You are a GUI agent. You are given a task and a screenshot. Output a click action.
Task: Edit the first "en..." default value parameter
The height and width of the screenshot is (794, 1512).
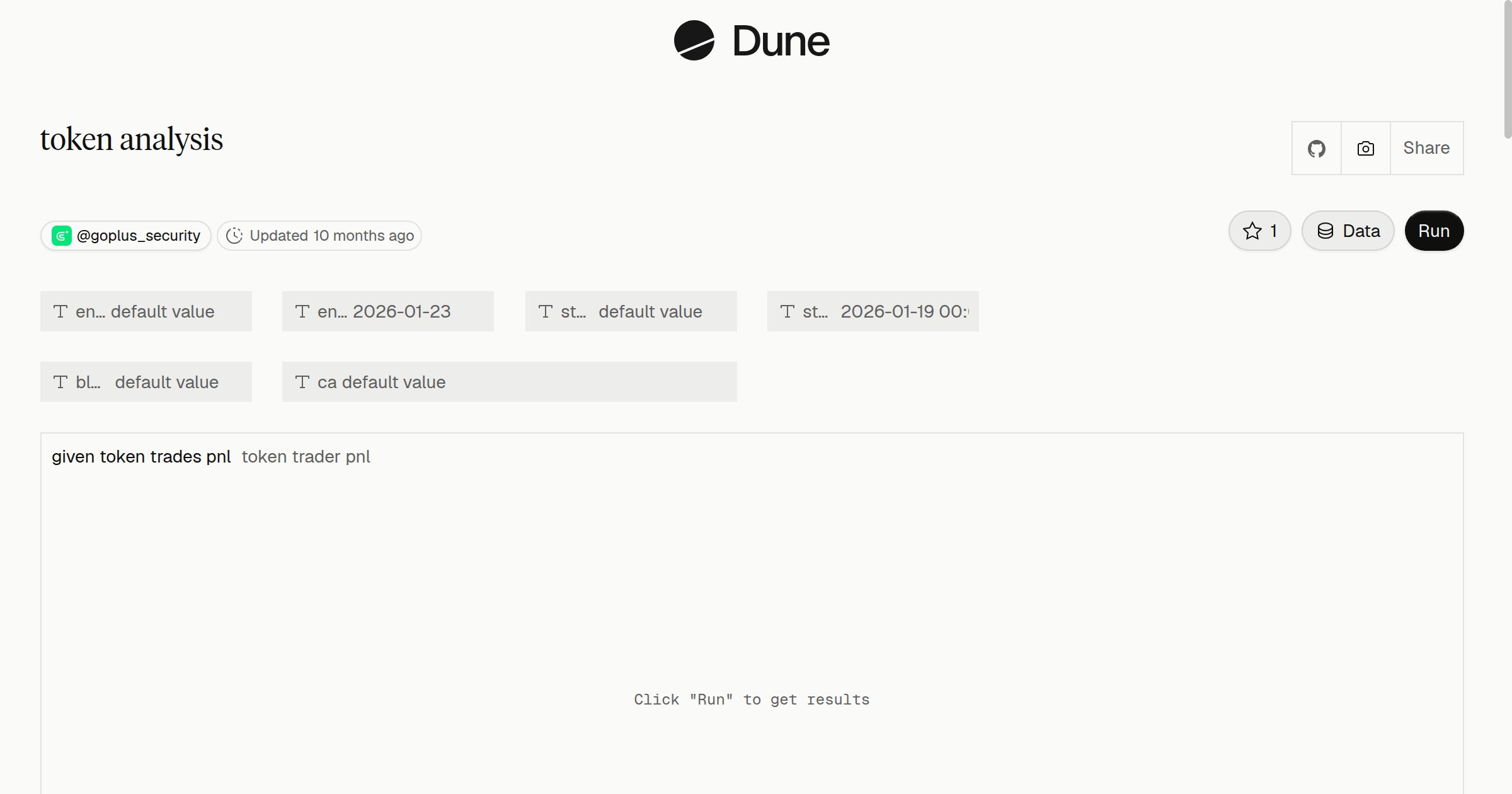pyautogui.click(x=146, y=311)
